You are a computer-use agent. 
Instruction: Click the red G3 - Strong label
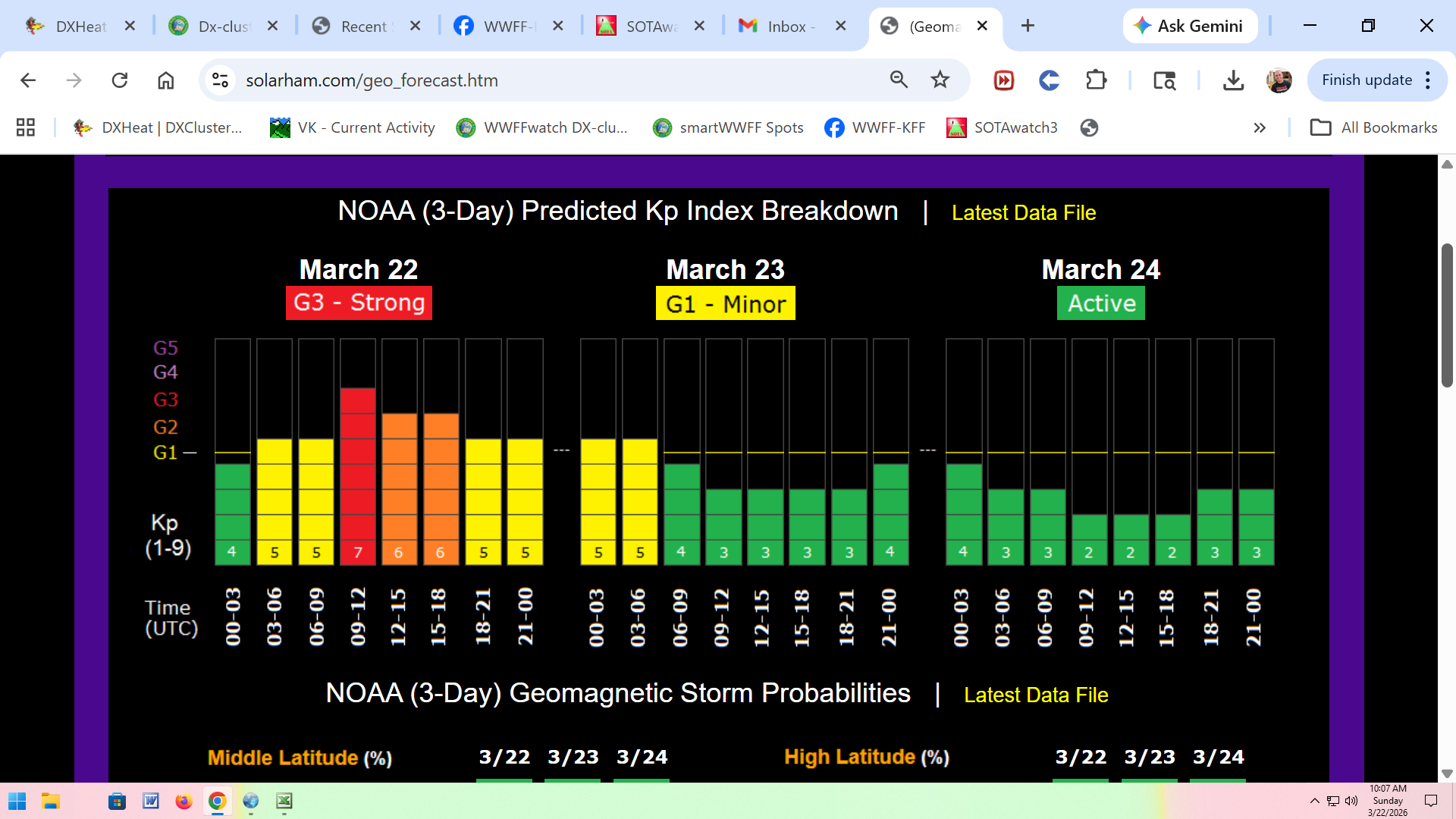pos(359,303)
